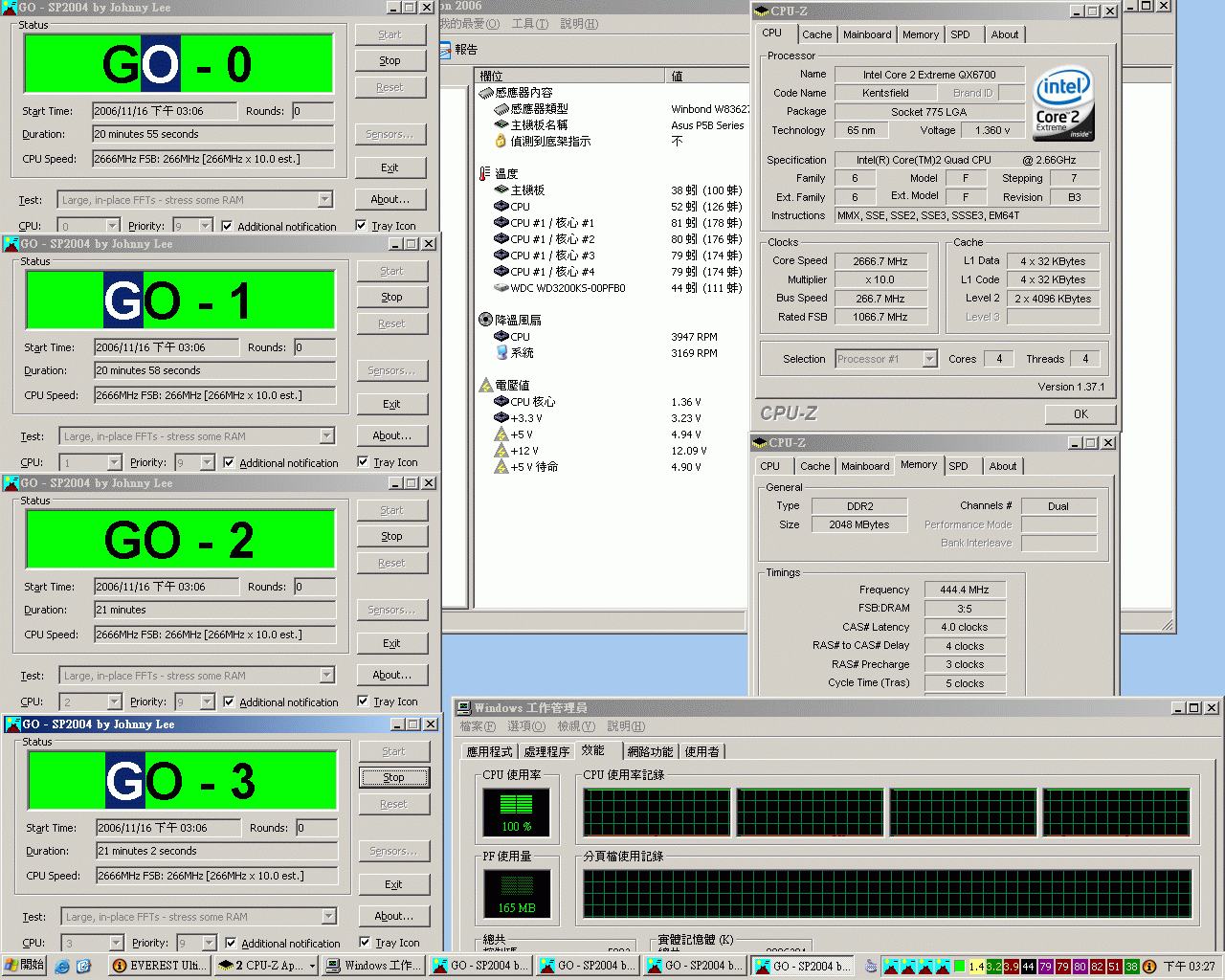
Task: Click the +12 V lightning icon
Action: (501, 451)
